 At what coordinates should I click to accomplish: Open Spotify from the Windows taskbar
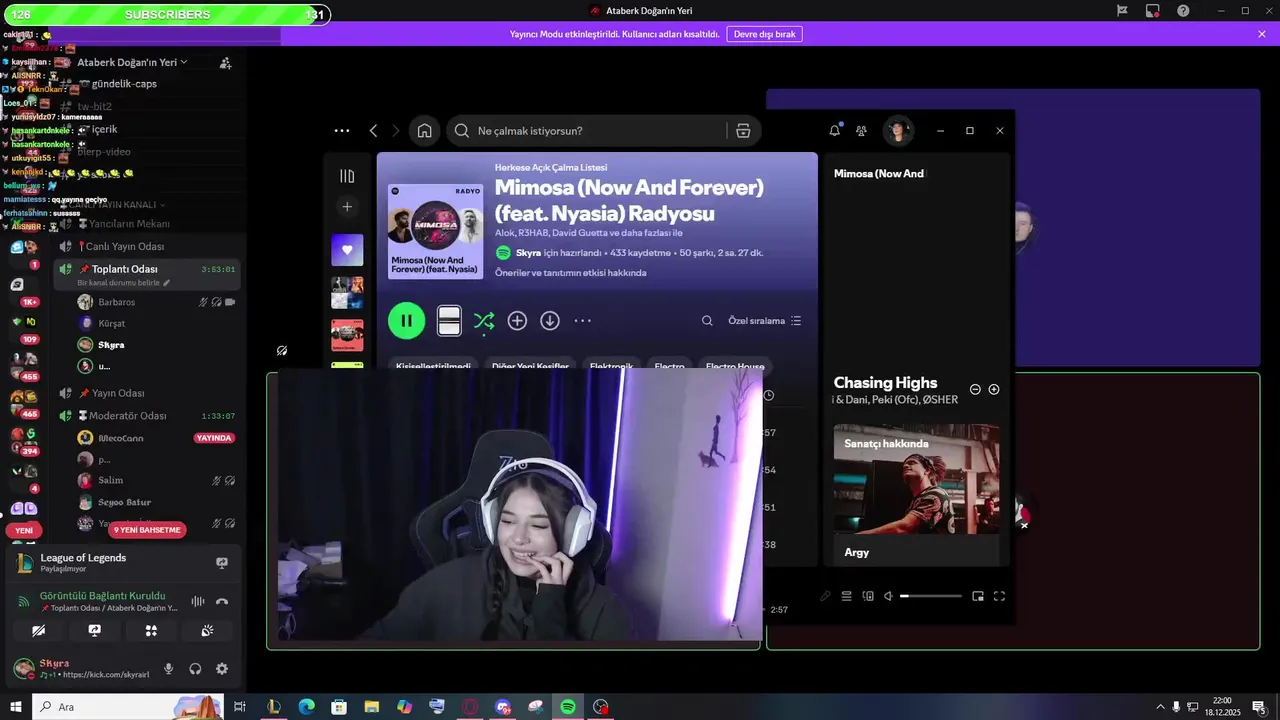pyautogui.click(x=568, y=707)
